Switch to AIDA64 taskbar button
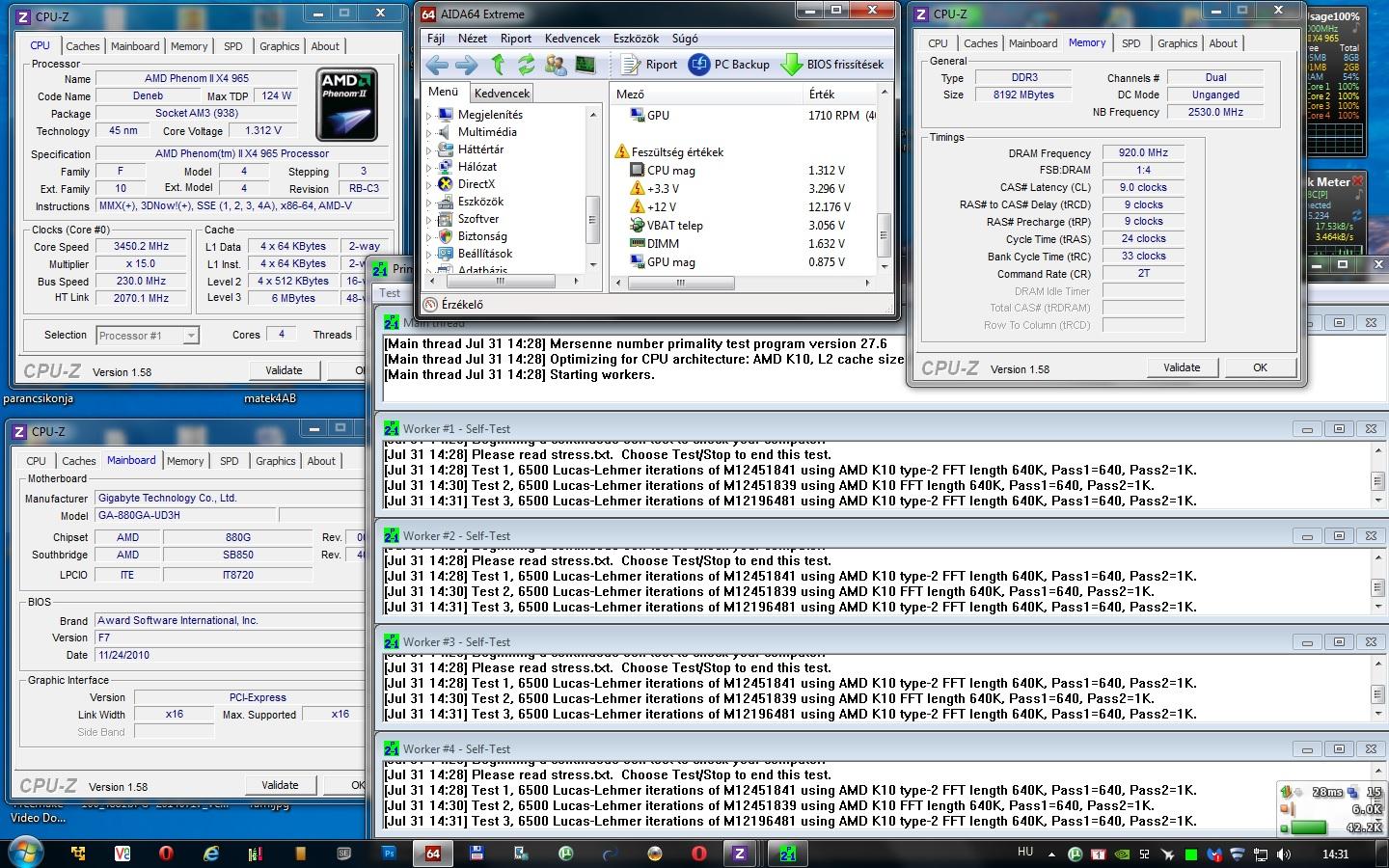The image size is (1389, 868). pyautogui.click(x=432, y=854)
